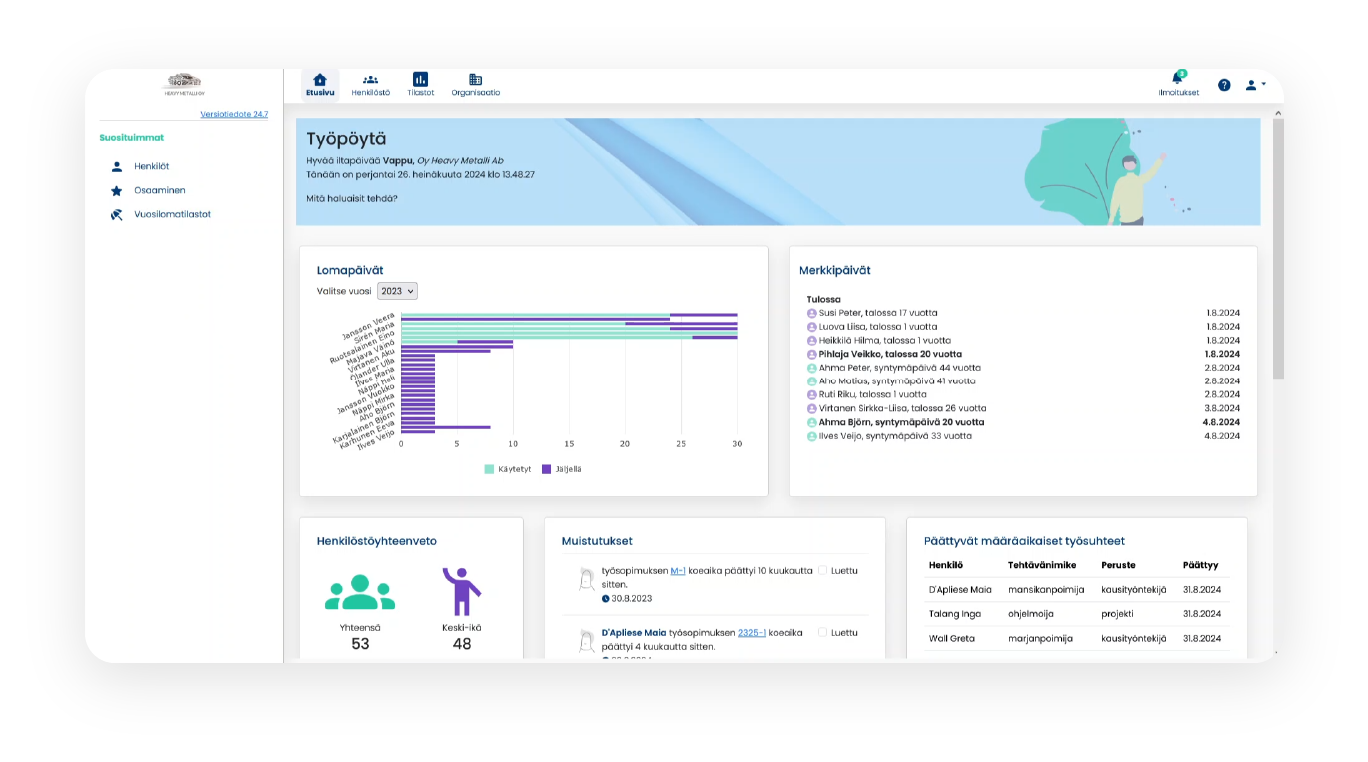Image resolution: width=1368 pixels, height=762 pixels.
Task: Click the page vertical scrollbar
Action: tap(1277, 248)
